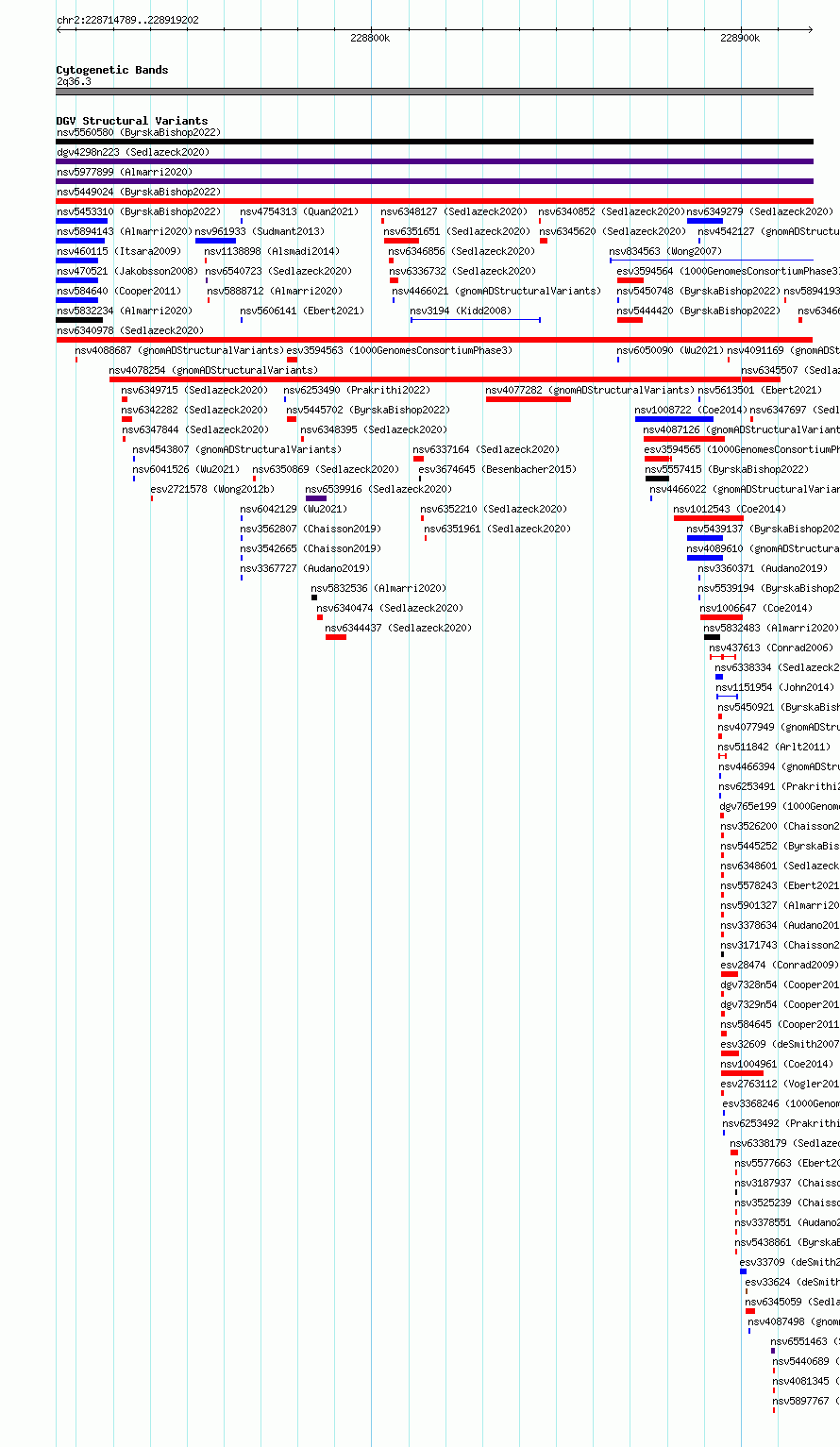The width and height of the screenshot is (840, 1447).
Task: Click the blue bar under nsv6349279
Action: [x=705, y=221]
